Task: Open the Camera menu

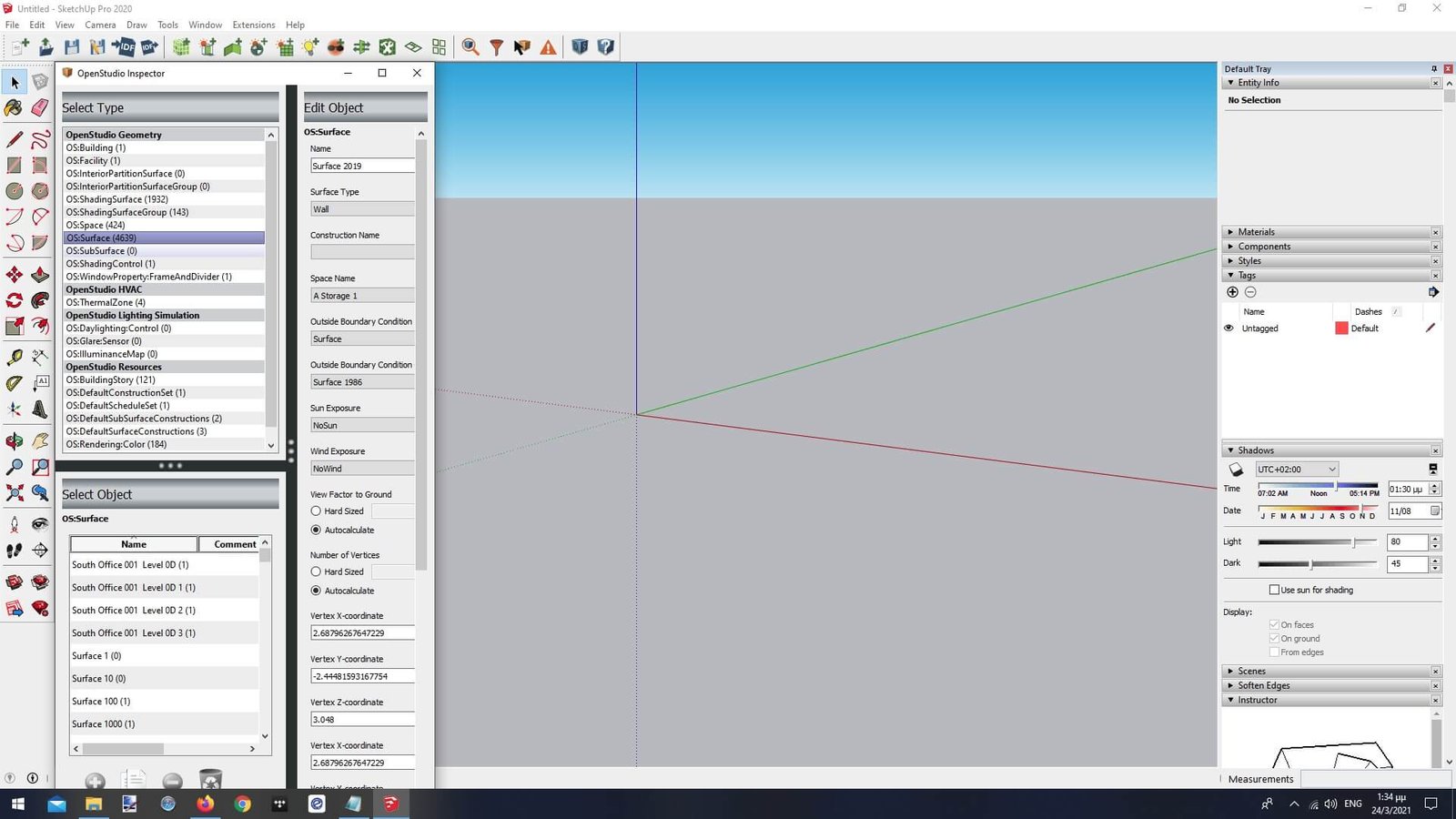Action: pyautogui.click(x=100, y=25)
